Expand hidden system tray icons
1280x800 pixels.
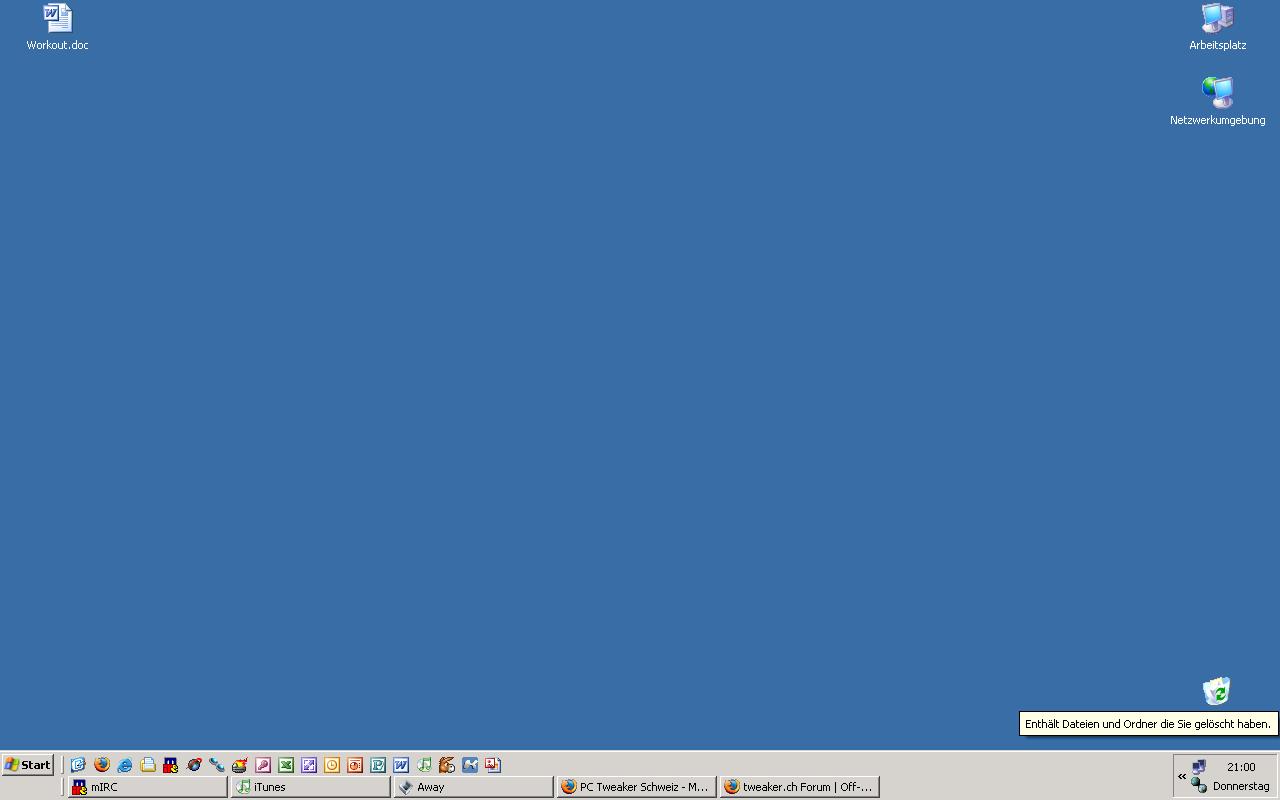click(1182, 776)
